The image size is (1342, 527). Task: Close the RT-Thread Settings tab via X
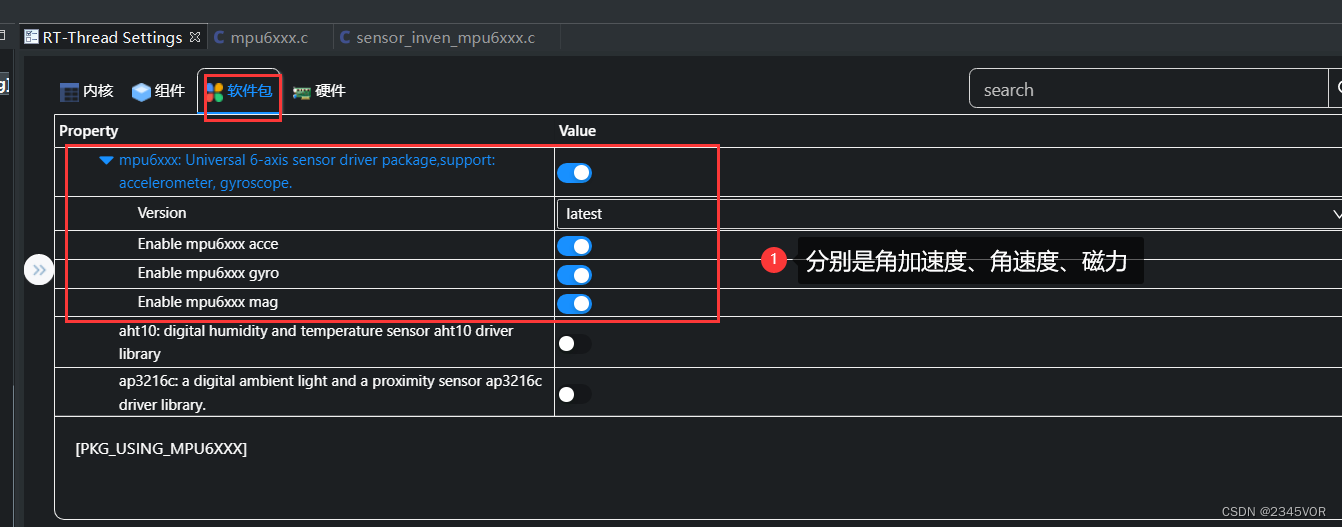pyautogui.click(x=195, y=37)
